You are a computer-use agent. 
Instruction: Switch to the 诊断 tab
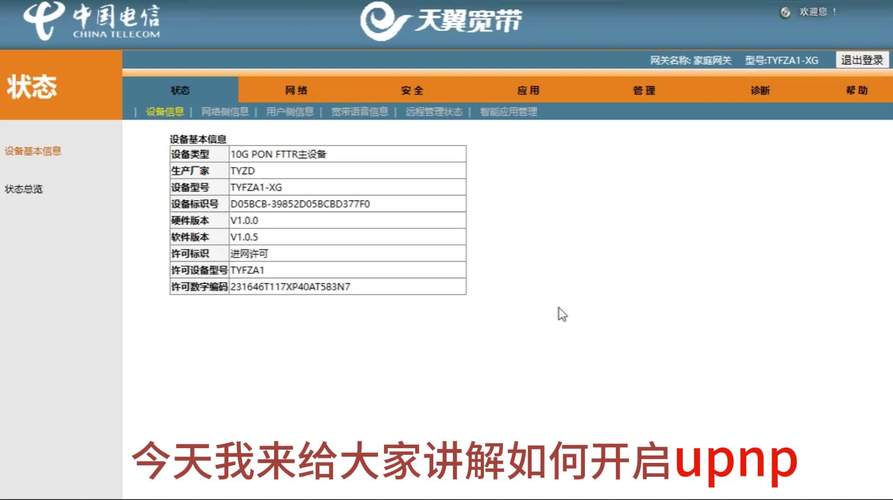click(760, 90)
